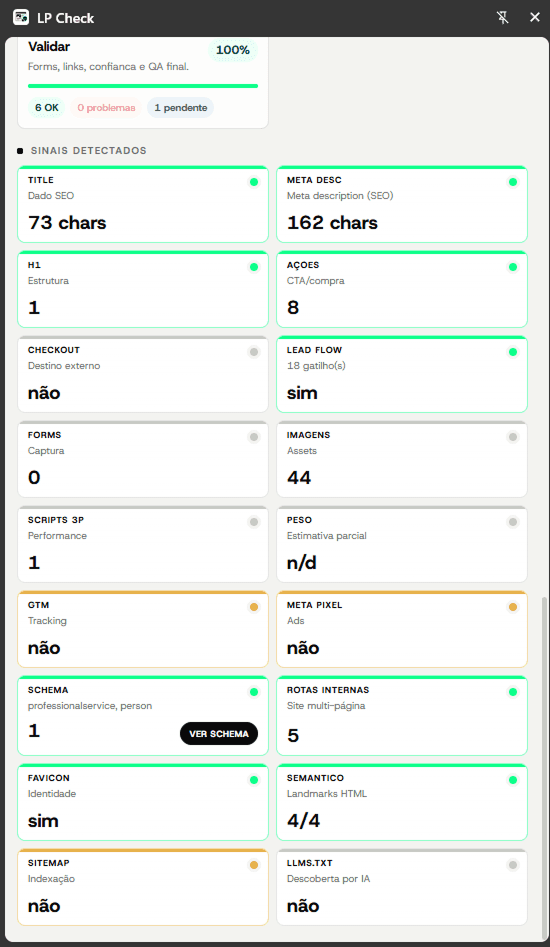550x947 pixels.
Task: Click the FORMS card label
Action: (45, 435)
